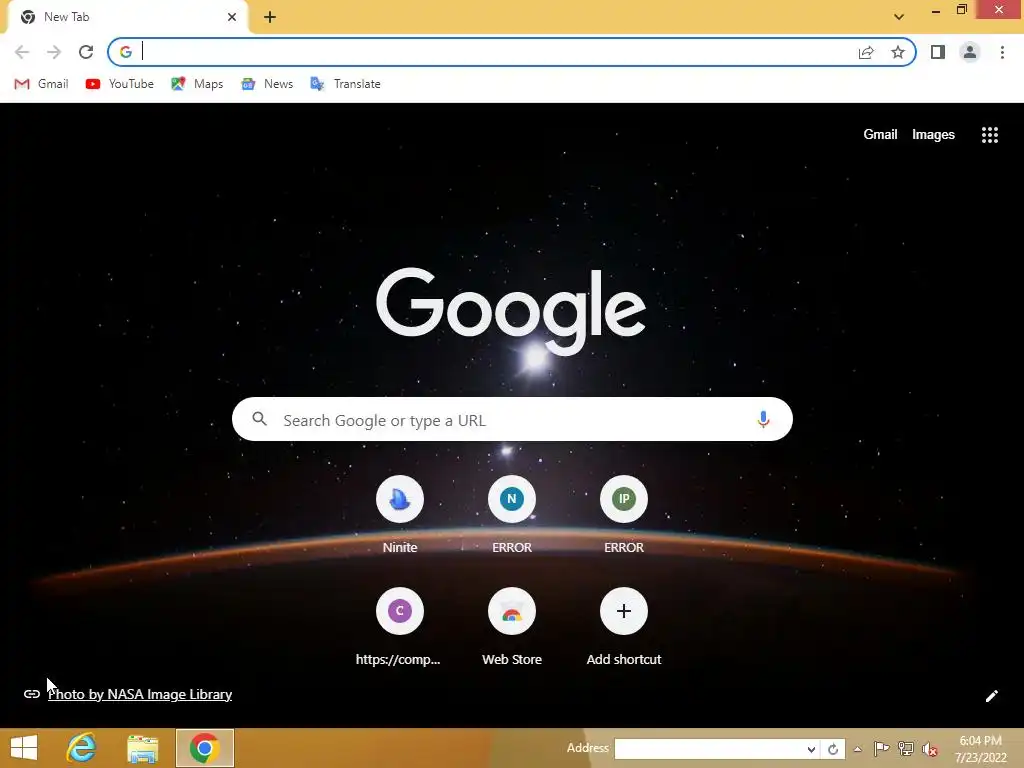Click the Google icon in the address bar

126,52
